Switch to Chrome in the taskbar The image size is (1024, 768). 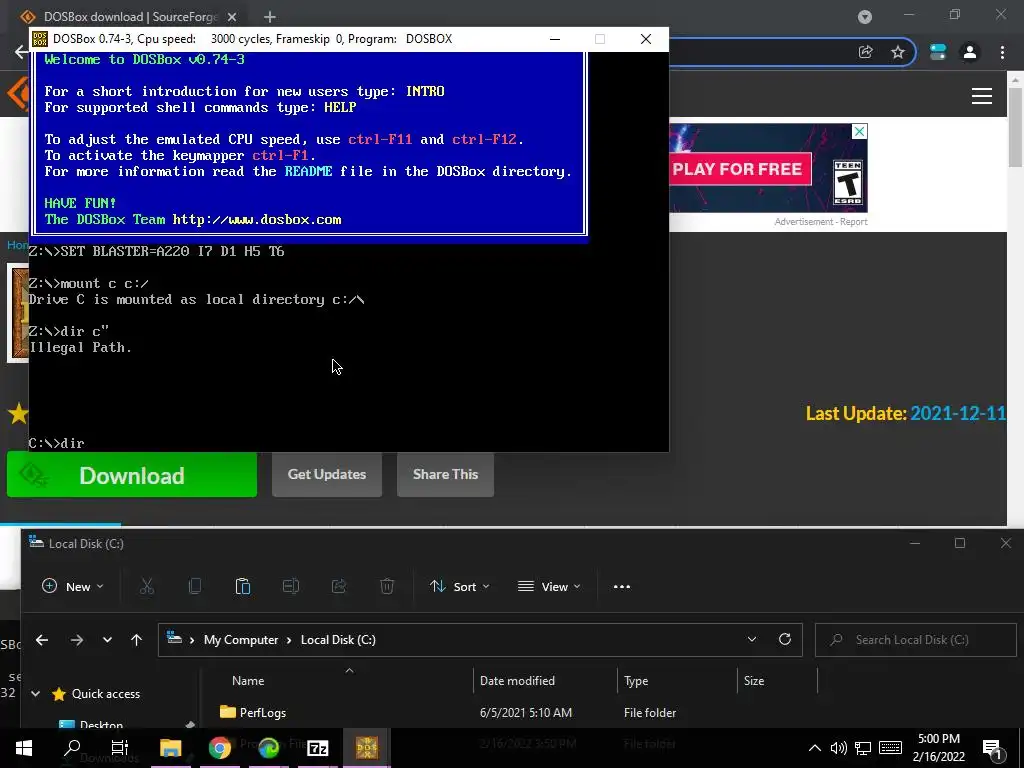[x=219, y=748]
